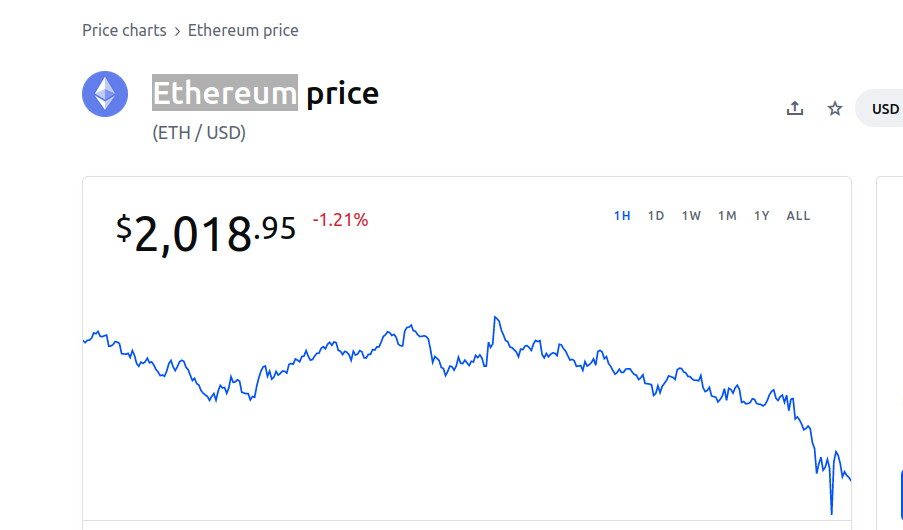Go to Price charts breadcrumb link
The height and width of the screenshot is (530, 903).
click(x=124, y=30)
